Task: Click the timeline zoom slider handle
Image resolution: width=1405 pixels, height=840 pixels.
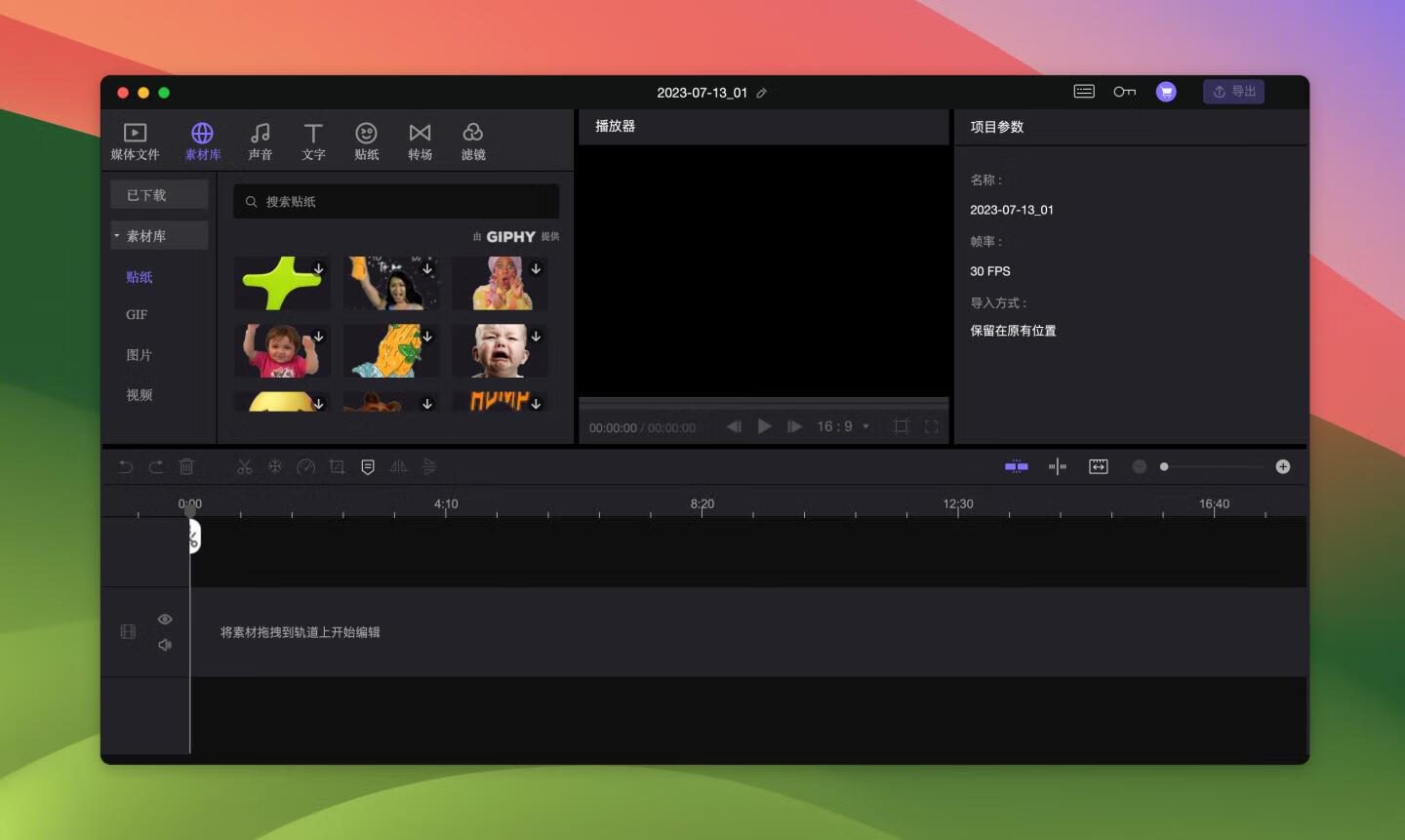Action: coord(1164,467)
